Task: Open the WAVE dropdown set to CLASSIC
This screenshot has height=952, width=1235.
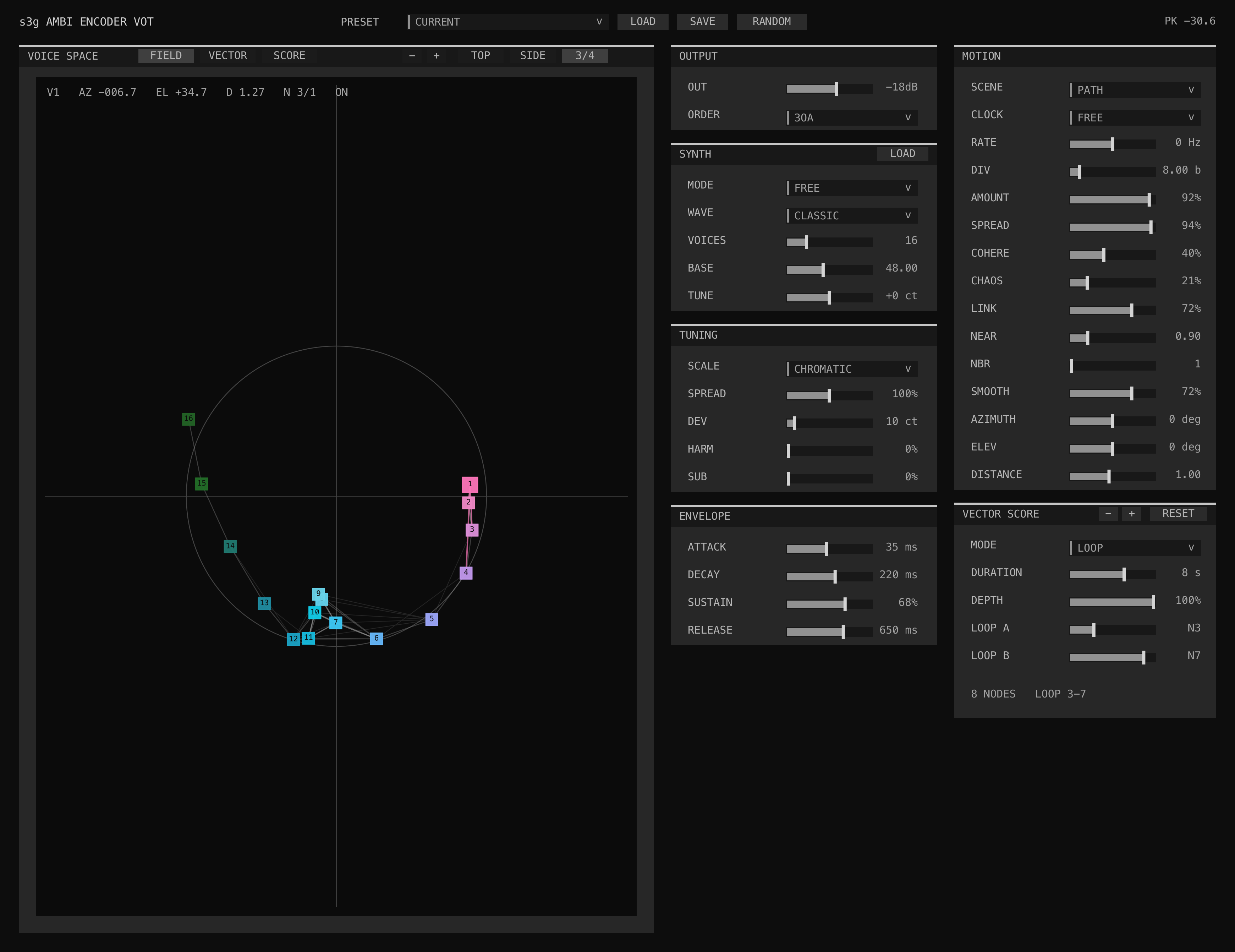Action: pos(852,215)
